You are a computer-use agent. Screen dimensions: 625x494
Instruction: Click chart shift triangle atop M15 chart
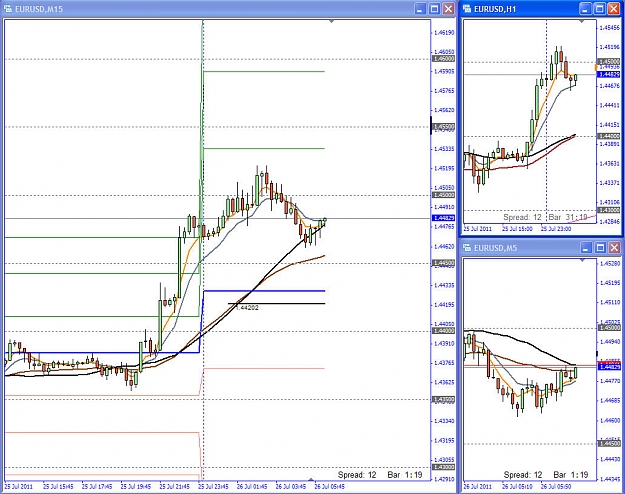[x=331, y=21]
